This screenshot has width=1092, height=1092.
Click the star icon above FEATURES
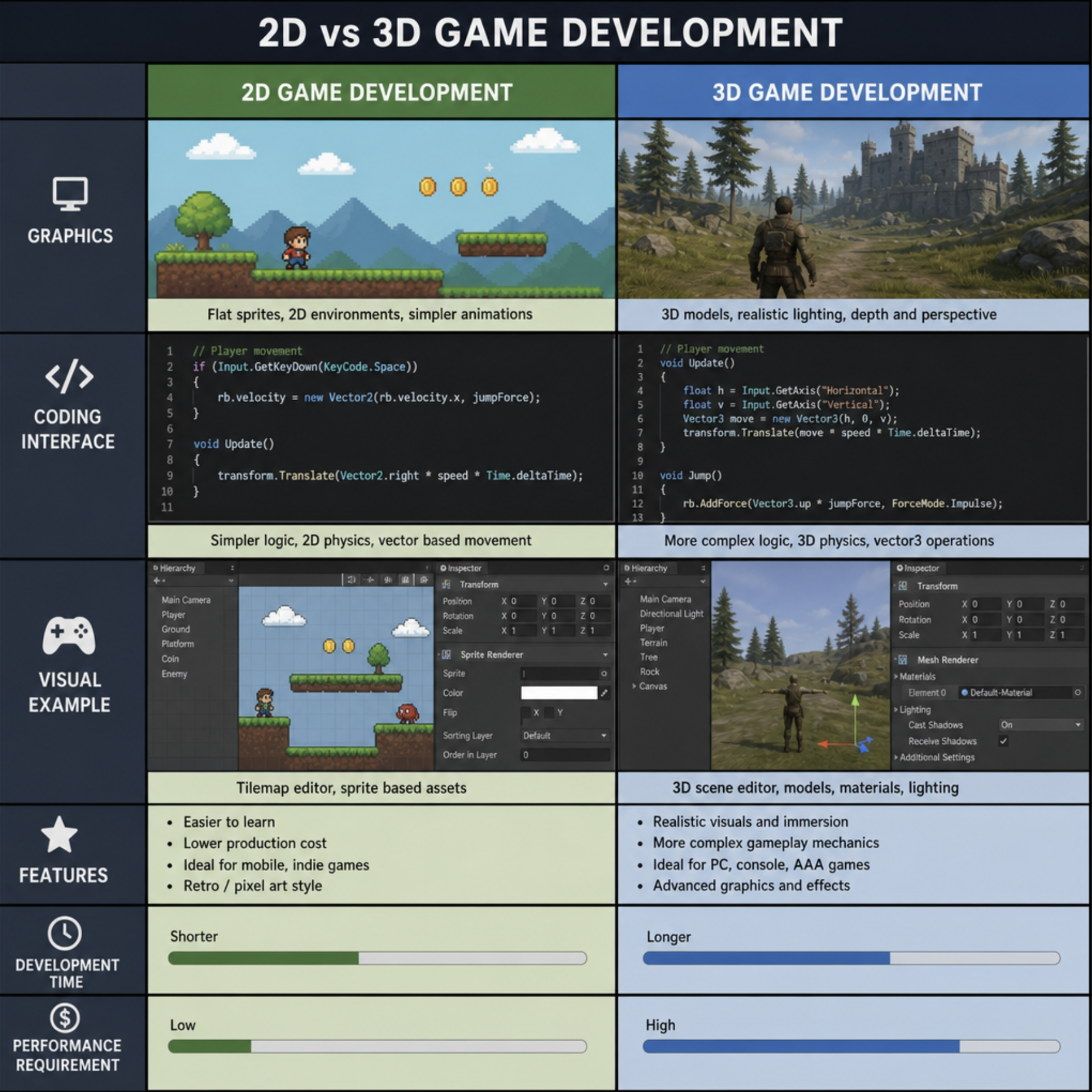click(59, 835)
